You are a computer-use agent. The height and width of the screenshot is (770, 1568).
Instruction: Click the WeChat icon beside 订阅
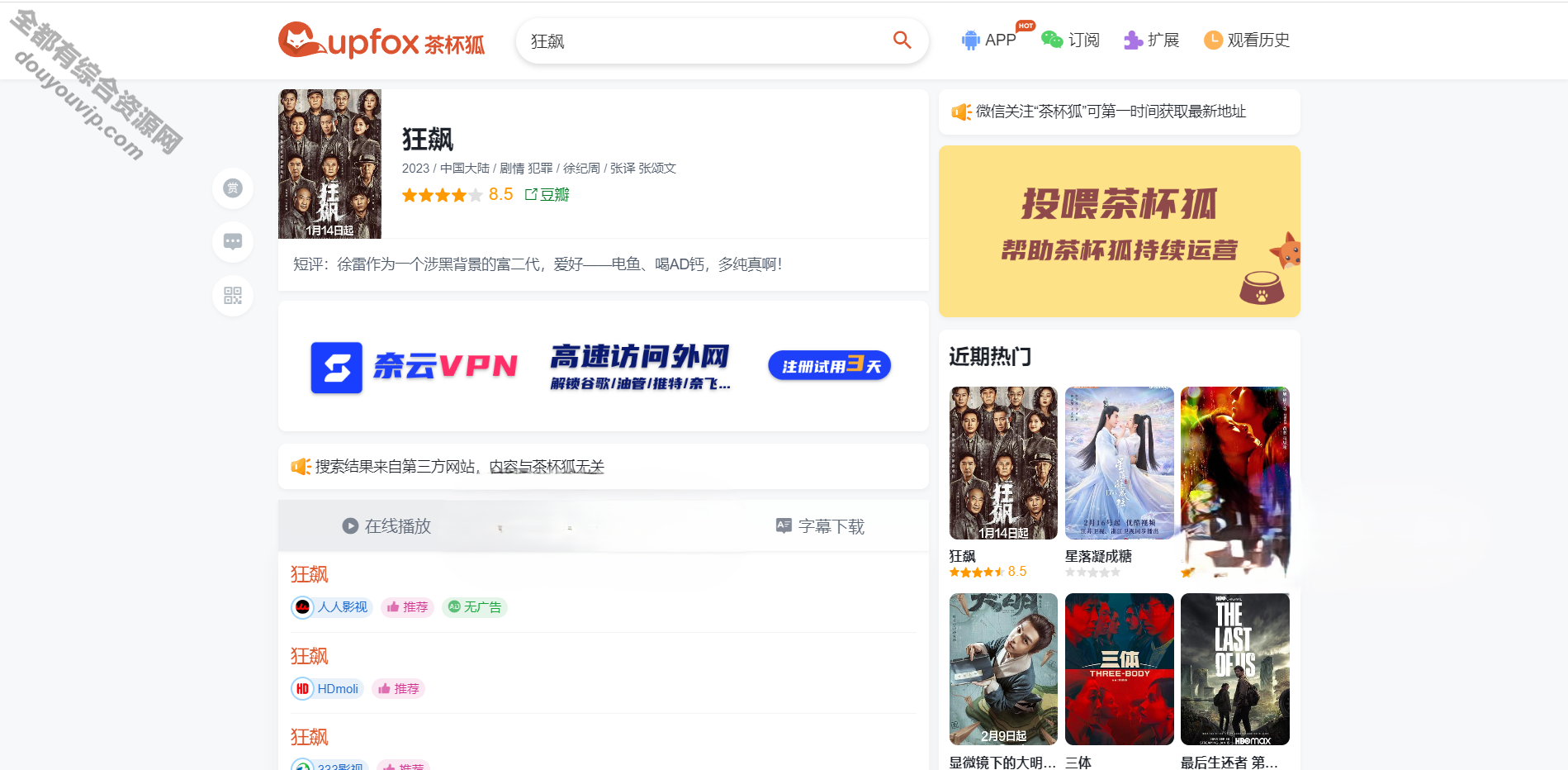(1051, 40)
